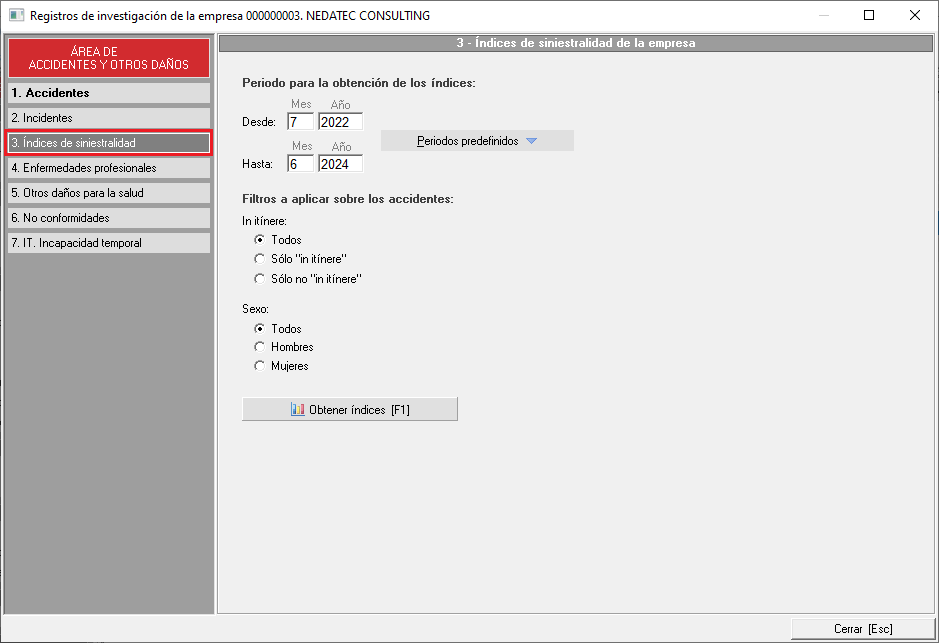The width and height of the screenshot is (939, 643).
Task: Choose Sólo no "in itínere" option
Action: pyautogui.click(x=260, y=279)
